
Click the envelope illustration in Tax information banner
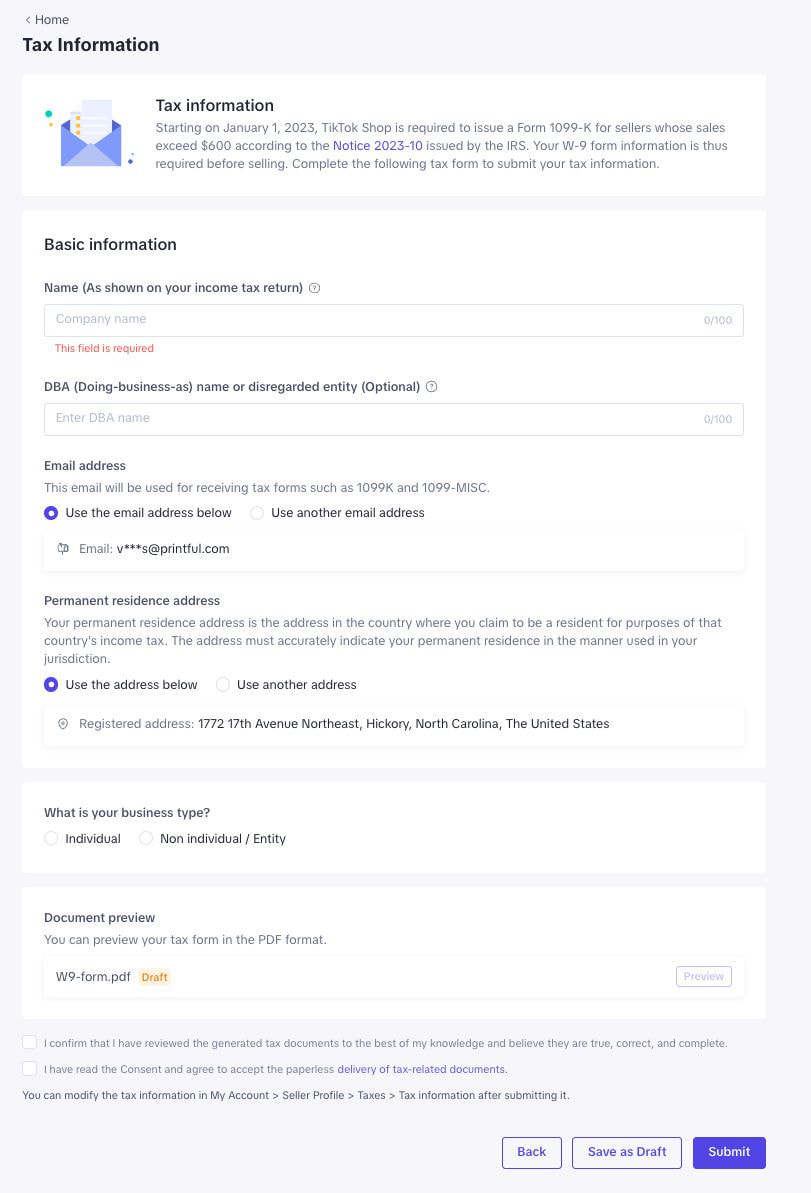90,134
